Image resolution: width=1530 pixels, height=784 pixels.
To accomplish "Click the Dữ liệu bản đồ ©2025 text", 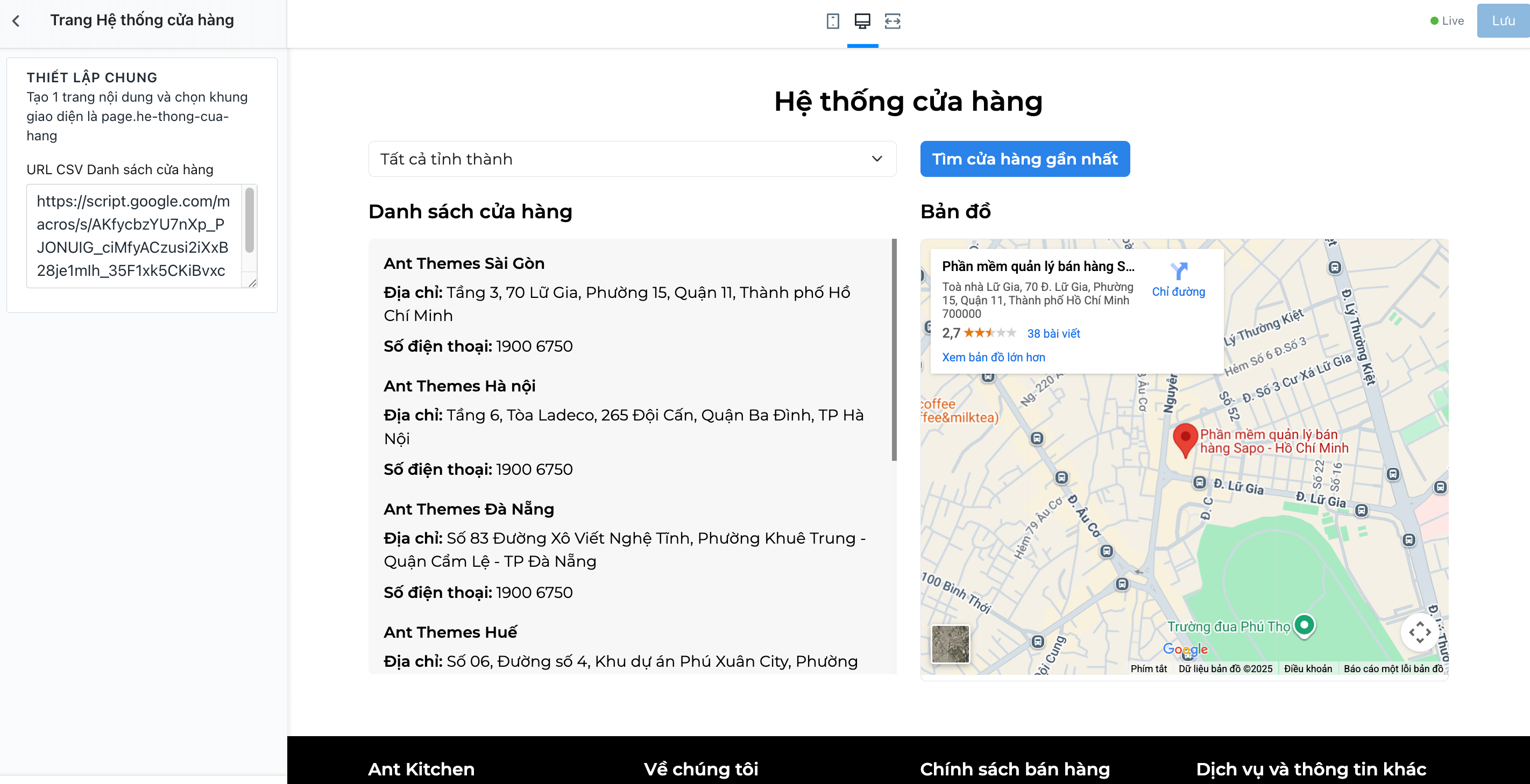I will click(1226, 669).
